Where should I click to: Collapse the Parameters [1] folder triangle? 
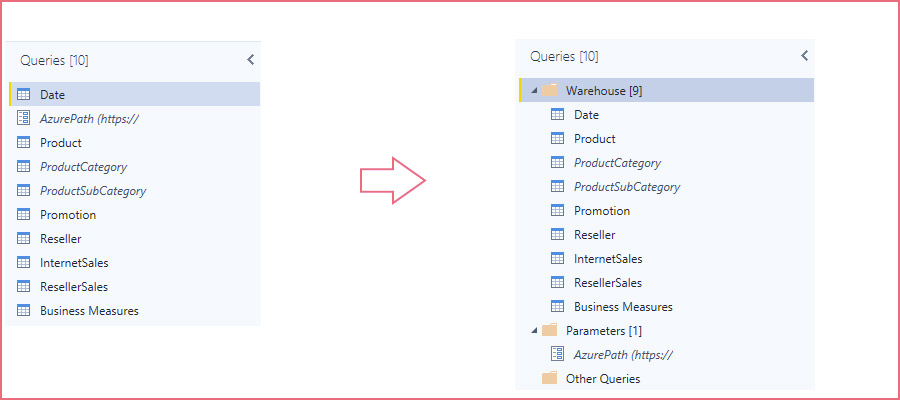534,331
